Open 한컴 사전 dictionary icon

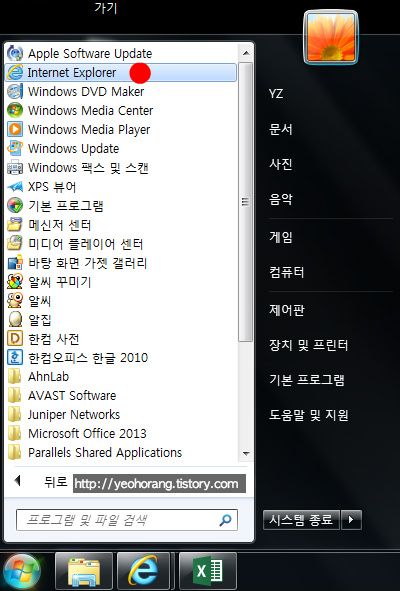(x=15, y=338)
